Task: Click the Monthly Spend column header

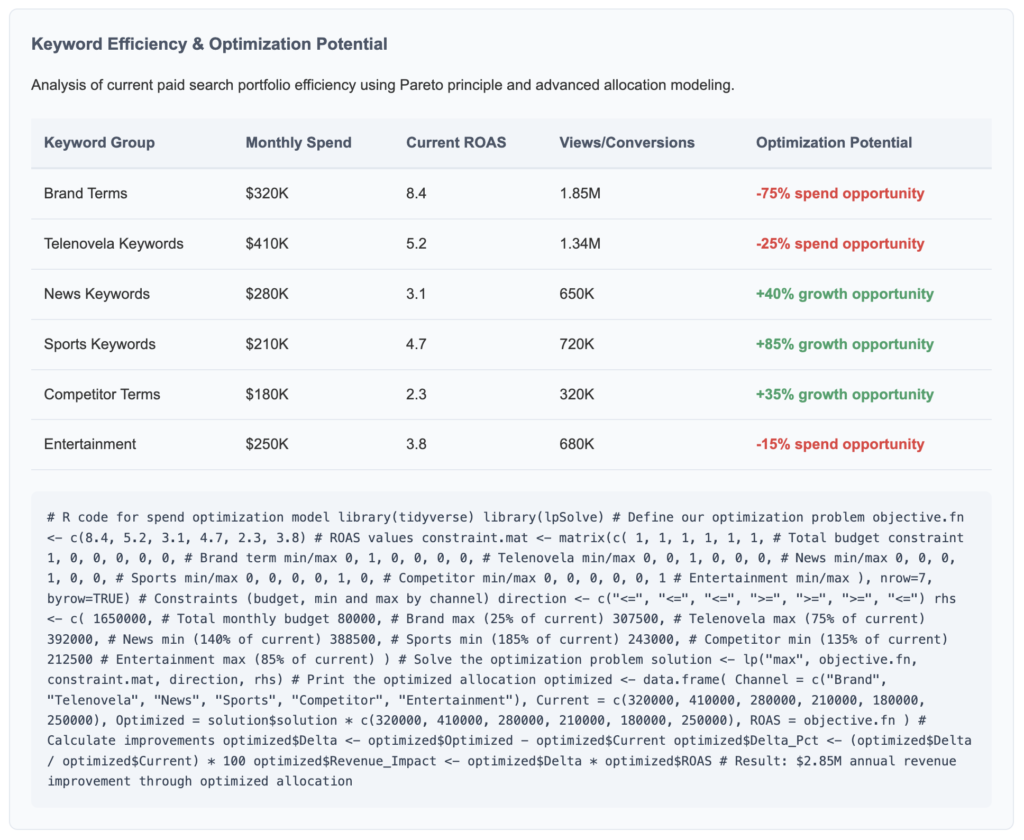Action: (x=298, y=142)
